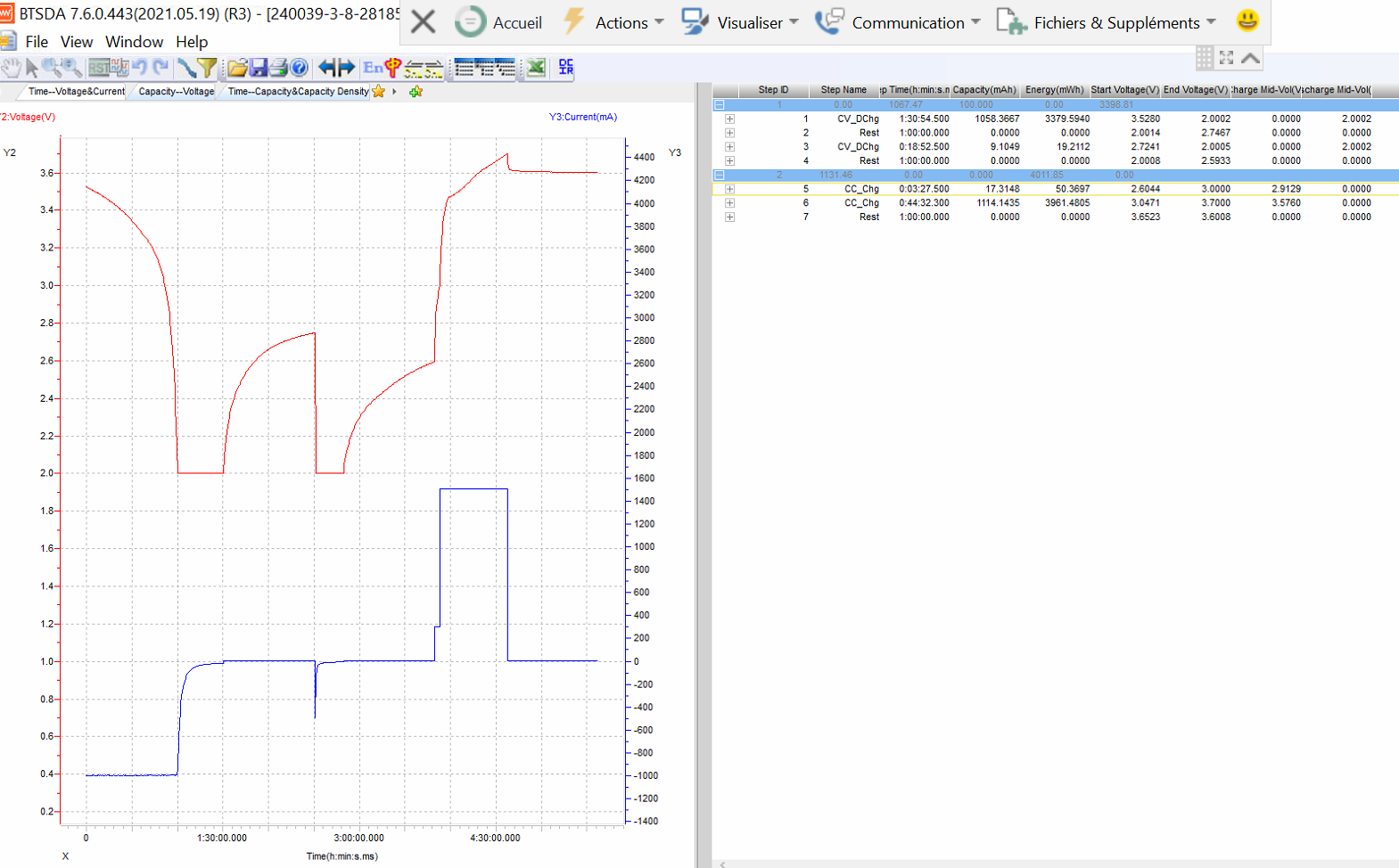Expand step 6 CC_Chg row
The width and height of the screenshot is (1399, 868).
(729, 203)
